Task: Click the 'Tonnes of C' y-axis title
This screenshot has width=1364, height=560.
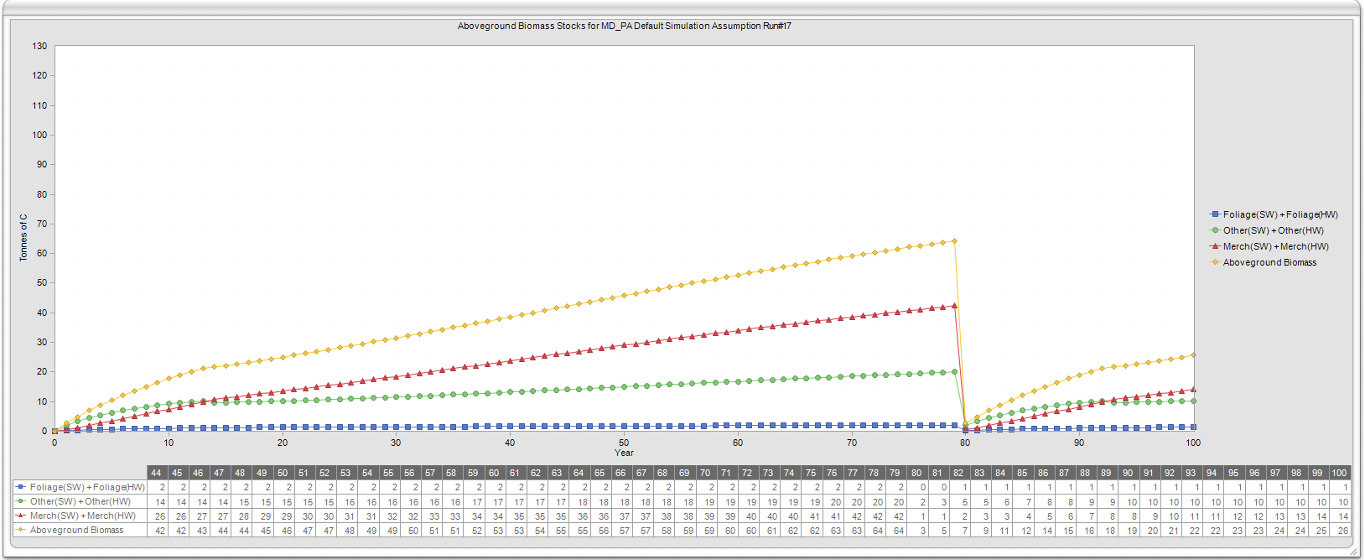Action: pyautogui.click(x=23, y=238)
